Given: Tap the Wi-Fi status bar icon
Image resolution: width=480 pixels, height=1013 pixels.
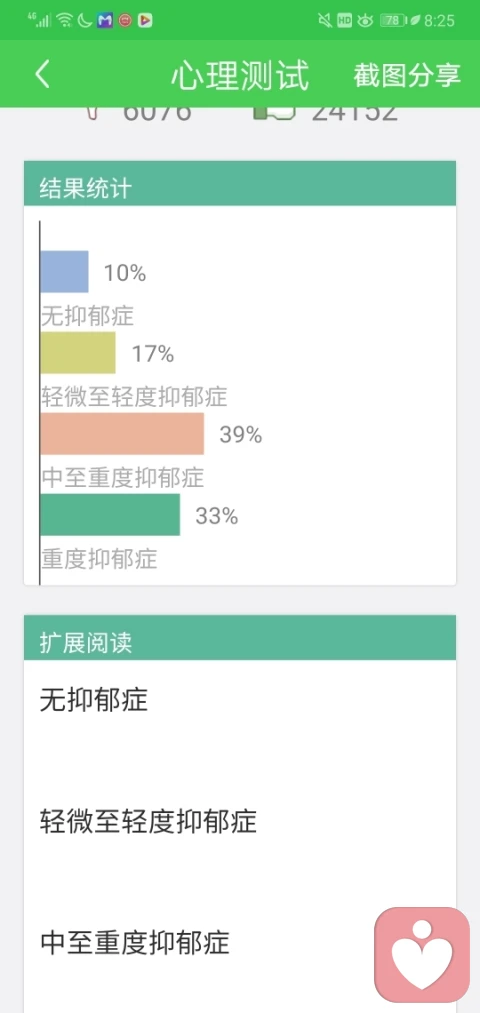Looking at the screenshot, I should pyautogui.click(x=64, y=20).
